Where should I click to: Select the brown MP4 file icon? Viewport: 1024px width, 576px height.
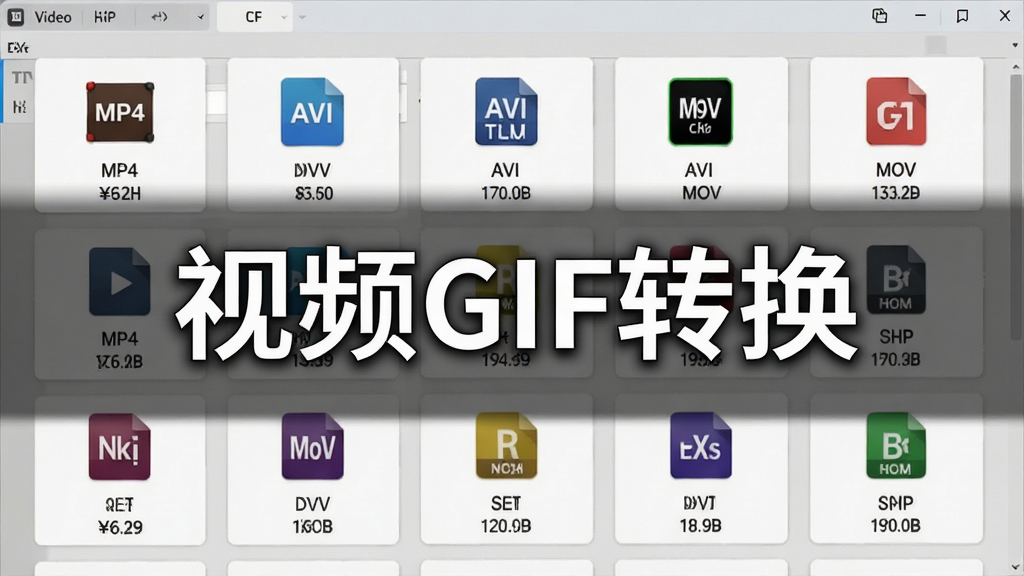tap(120, 112)
